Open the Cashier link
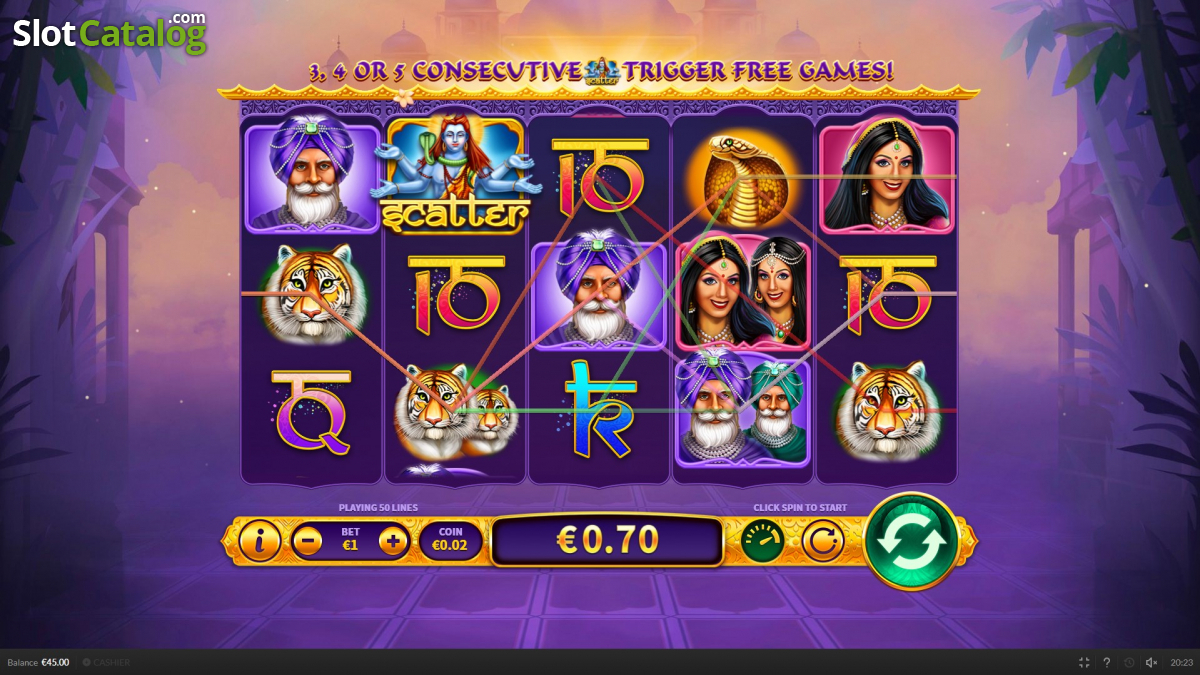This screenshot has height=675, width=1200. click(x=106, y=662)
